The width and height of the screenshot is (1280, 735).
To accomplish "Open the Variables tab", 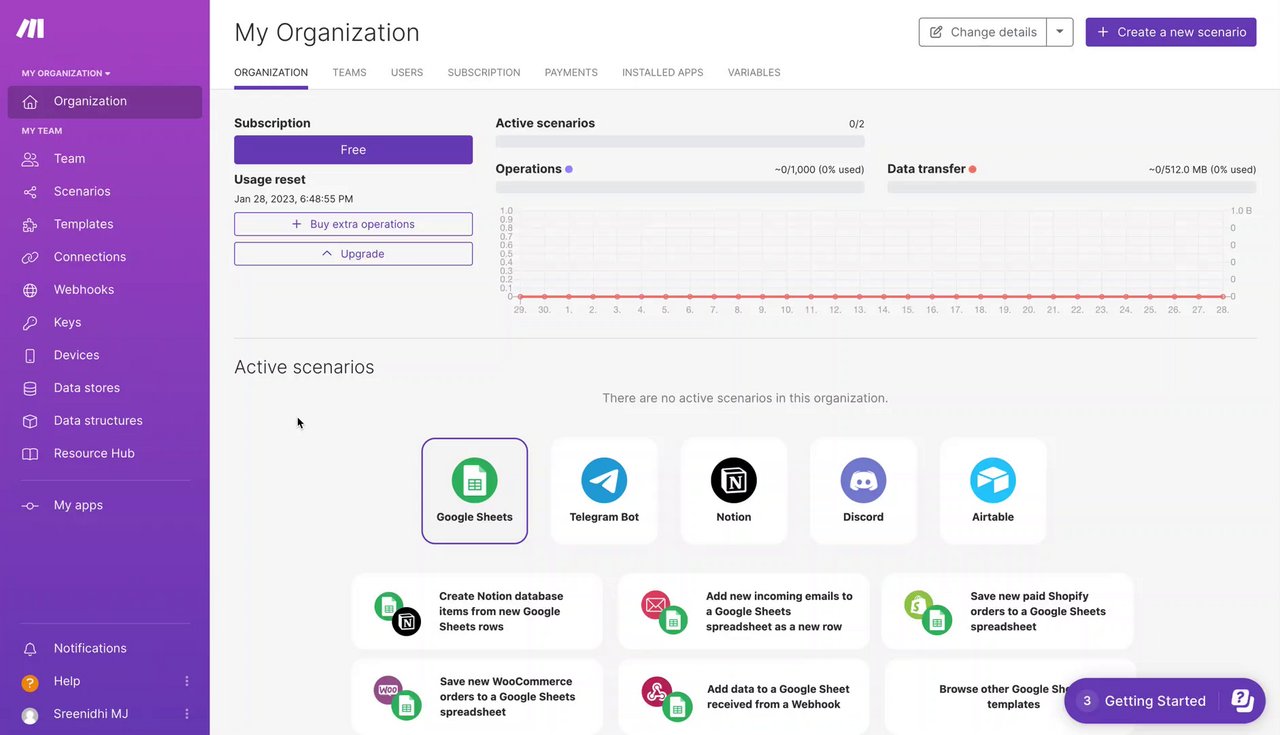I will coord(754,73).
